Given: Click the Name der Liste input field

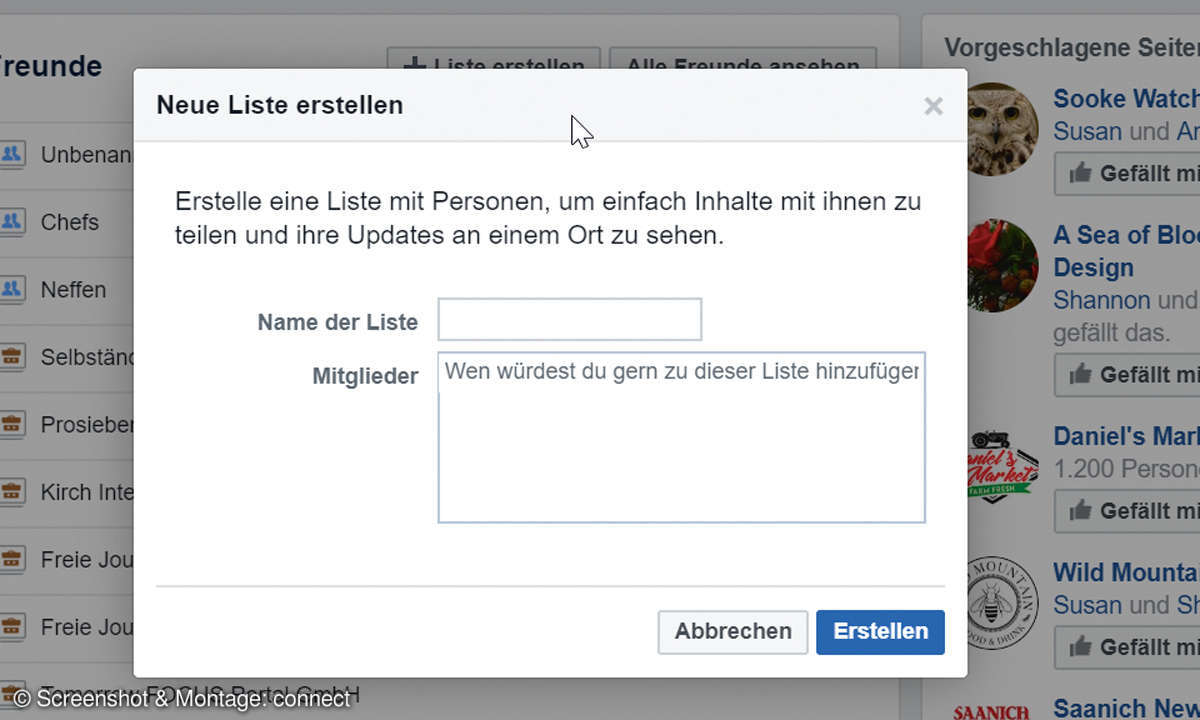Looking at the screenshot, I should [x=570, y=320].
